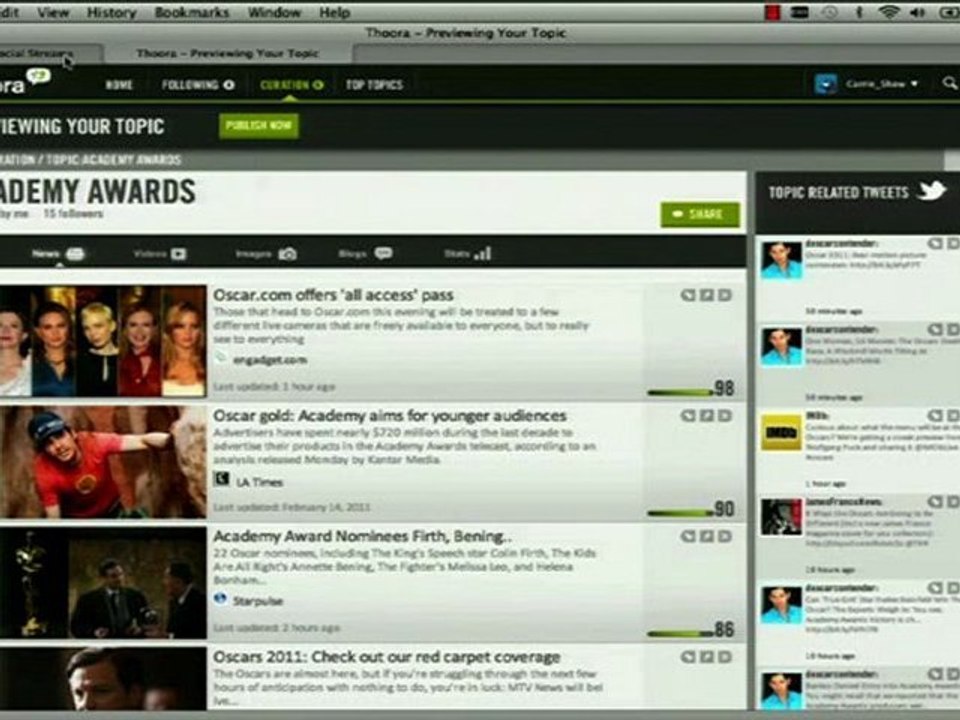Click the Publish Now button

point(259,126)
